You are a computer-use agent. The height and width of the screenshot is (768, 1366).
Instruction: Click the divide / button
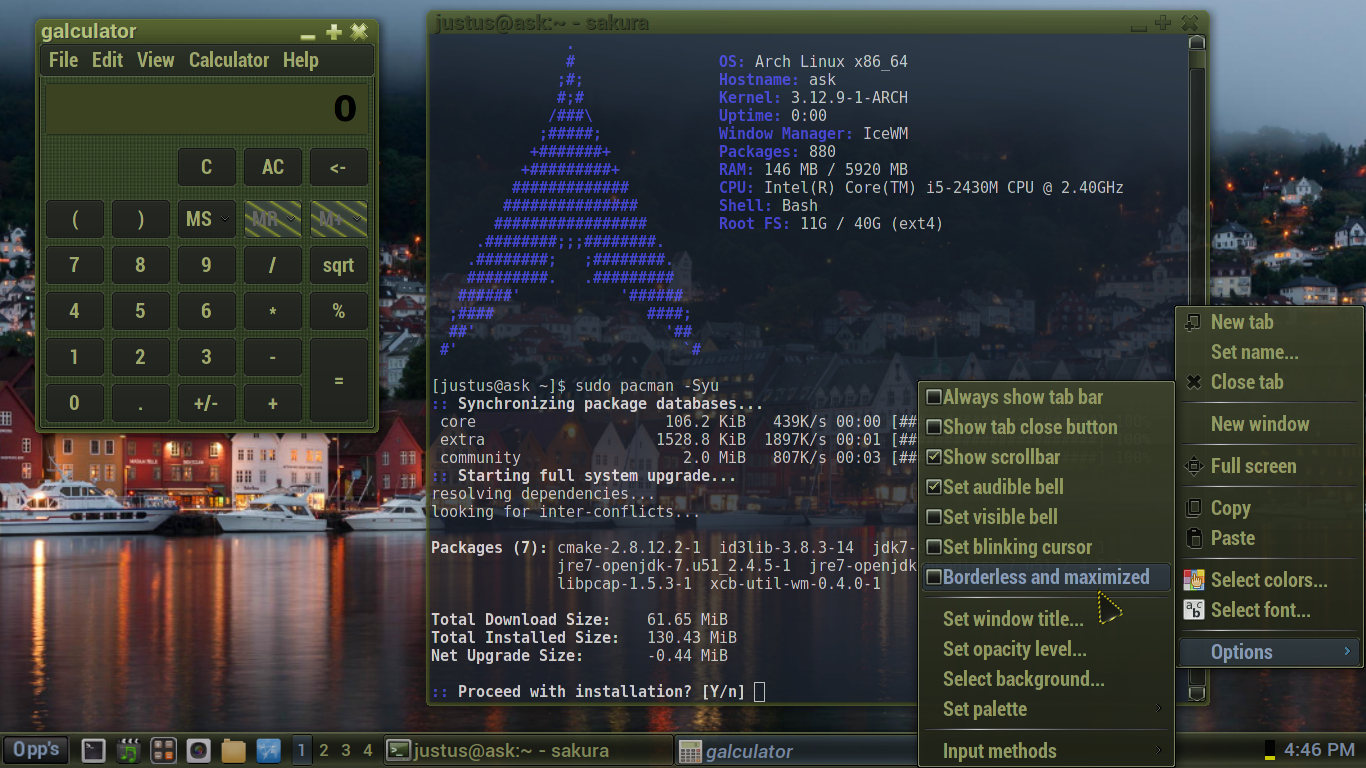[x=273, y=265]
